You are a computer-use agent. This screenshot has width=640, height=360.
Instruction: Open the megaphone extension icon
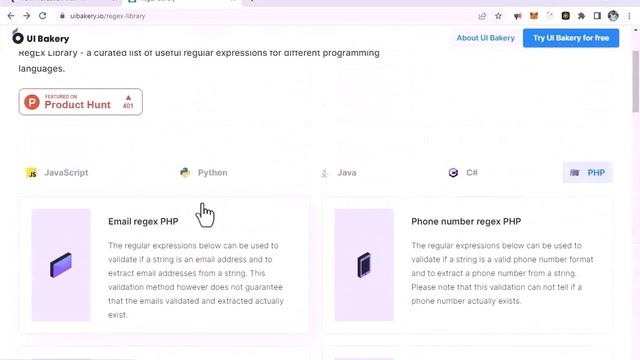518,16
